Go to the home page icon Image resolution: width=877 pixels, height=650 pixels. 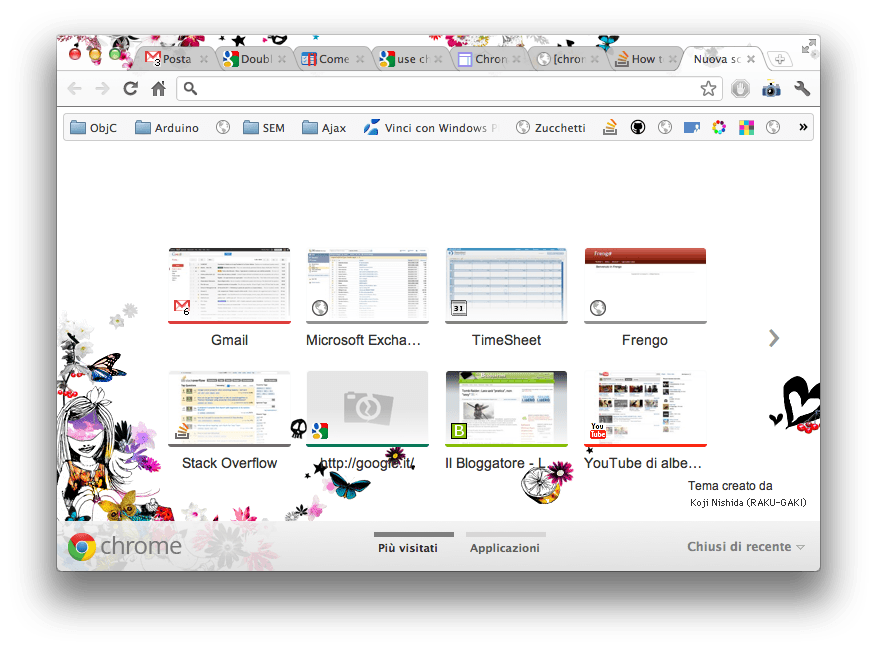(158, 89)
